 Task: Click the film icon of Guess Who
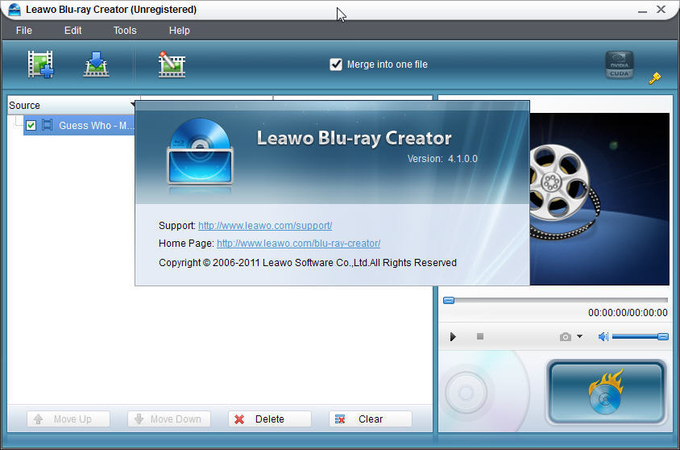[47, 125]
